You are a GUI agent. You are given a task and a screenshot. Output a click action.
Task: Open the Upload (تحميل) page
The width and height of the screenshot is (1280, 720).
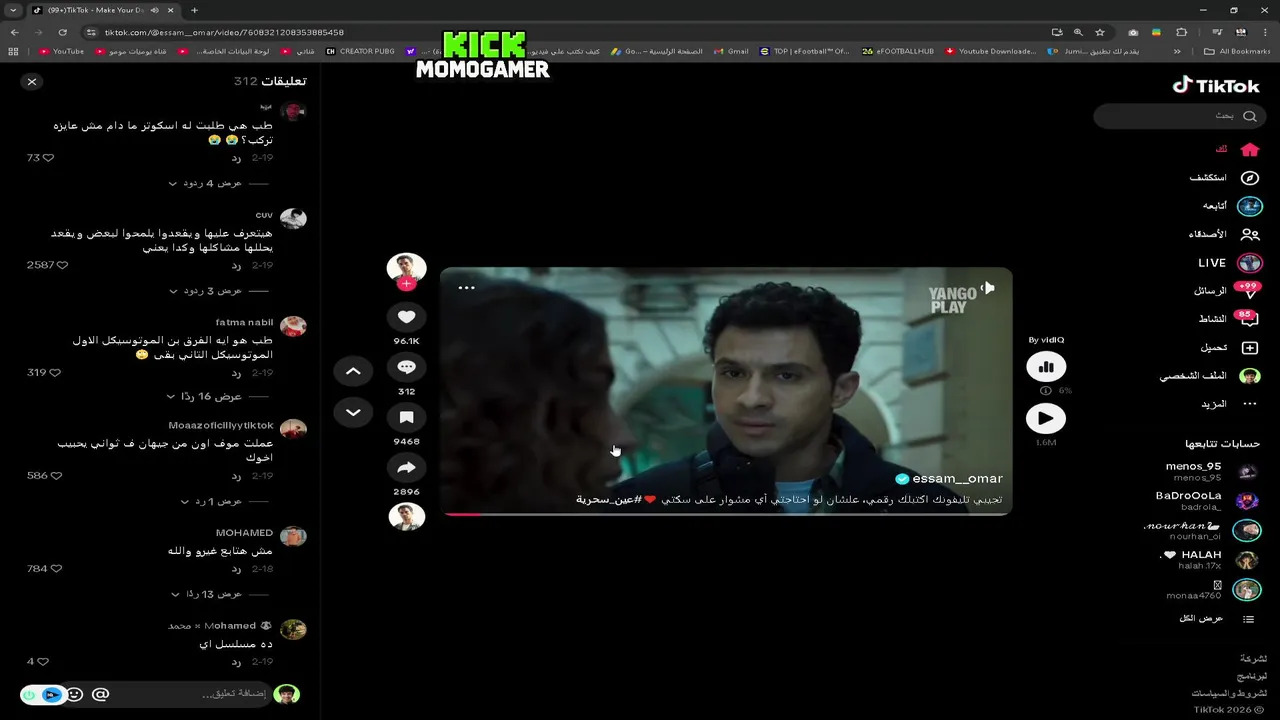click(1229, 348)
